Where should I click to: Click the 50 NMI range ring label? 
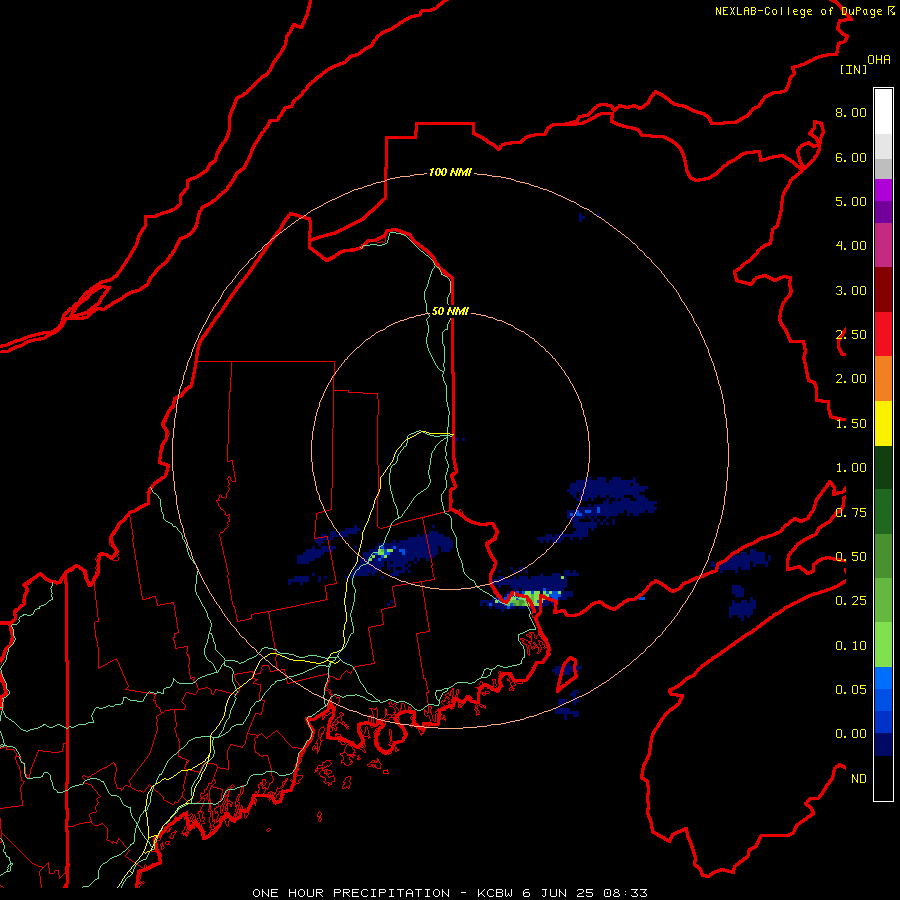pos(450,311)
